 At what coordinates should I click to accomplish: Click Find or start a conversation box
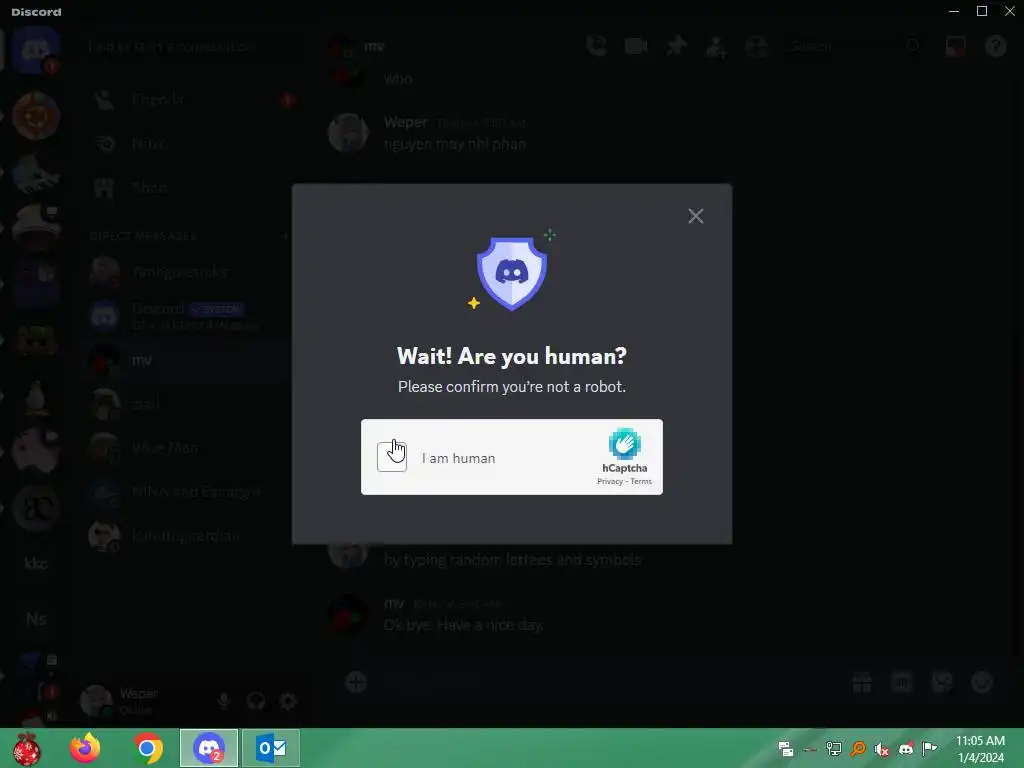click(x=189, y=46)
